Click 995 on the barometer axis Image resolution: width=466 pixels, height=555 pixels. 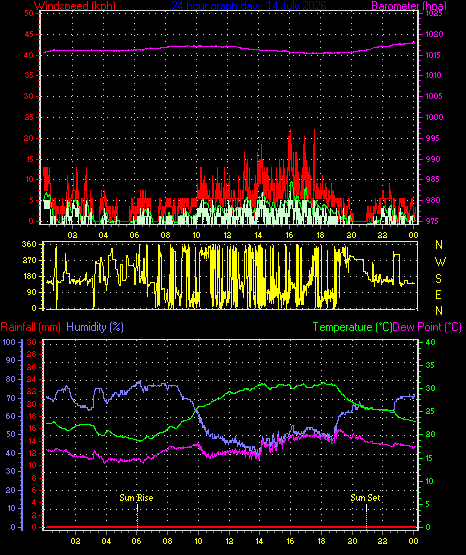433,138
